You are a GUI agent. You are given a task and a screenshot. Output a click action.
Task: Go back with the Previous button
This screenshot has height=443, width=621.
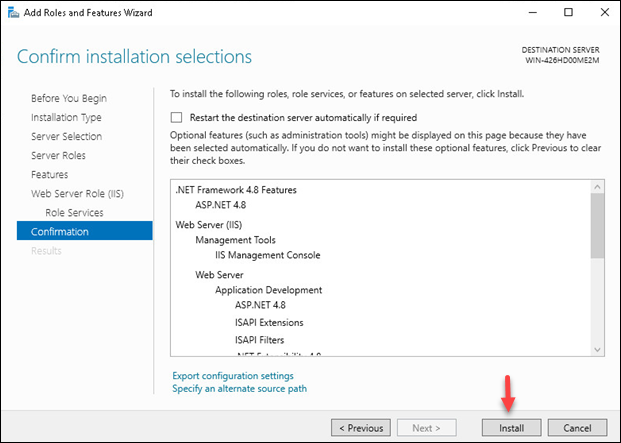click(362, 427)
